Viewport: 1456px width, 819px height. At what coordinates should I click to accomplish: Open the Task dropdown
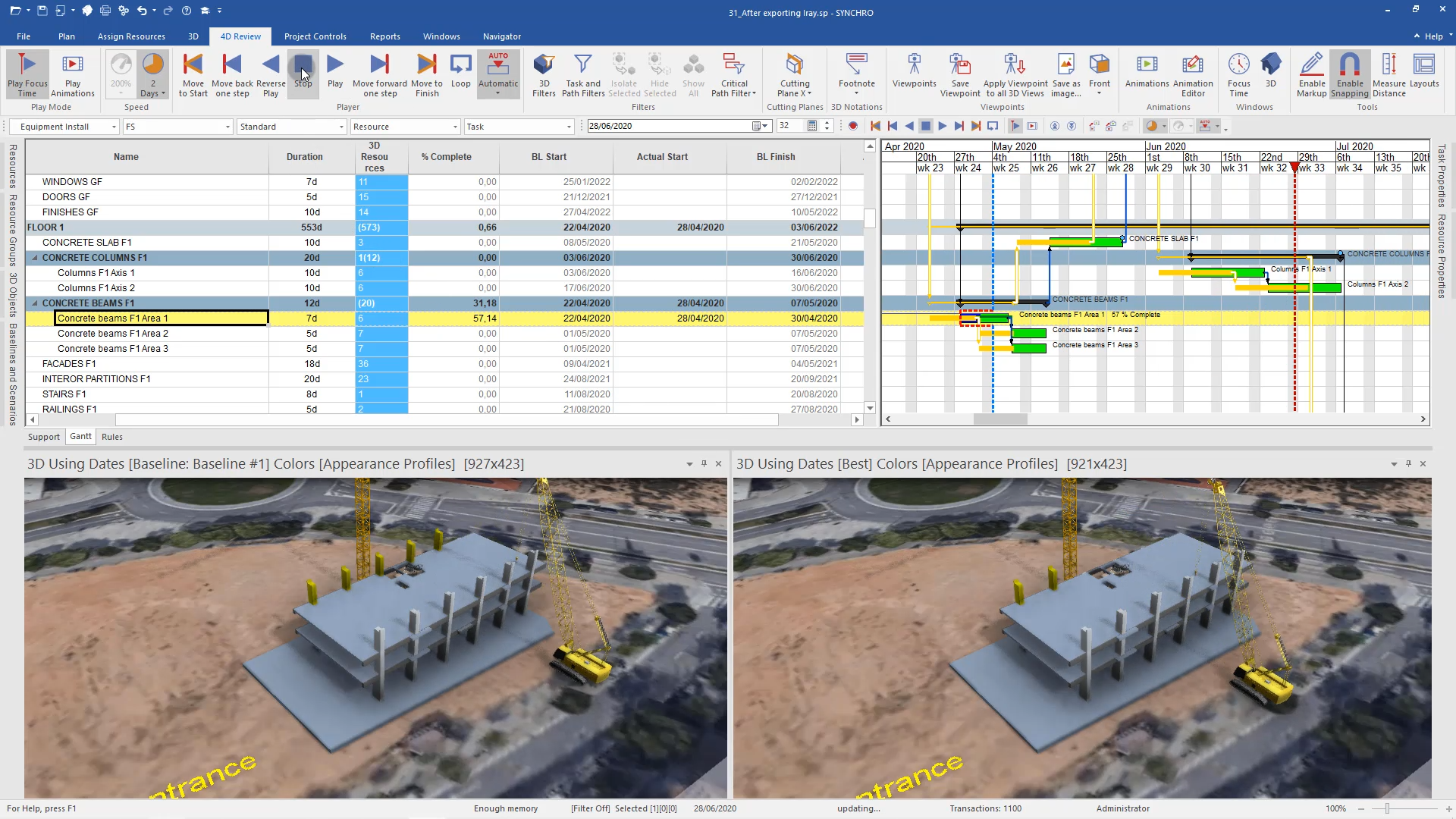click(x=568, y=127)
